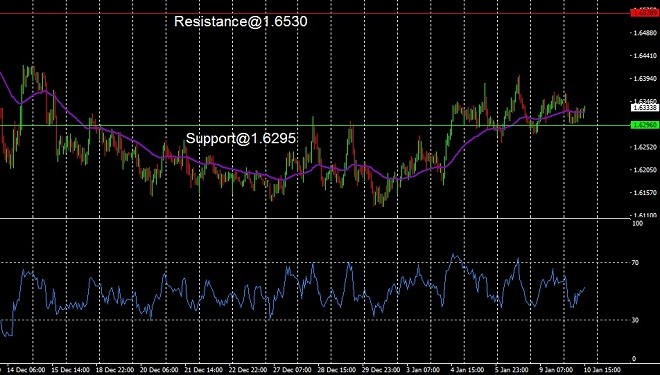This screenshot has height=375, width=660.
Task: Click the 9 Jan 07:00 time label
Action: coord(556,370)
